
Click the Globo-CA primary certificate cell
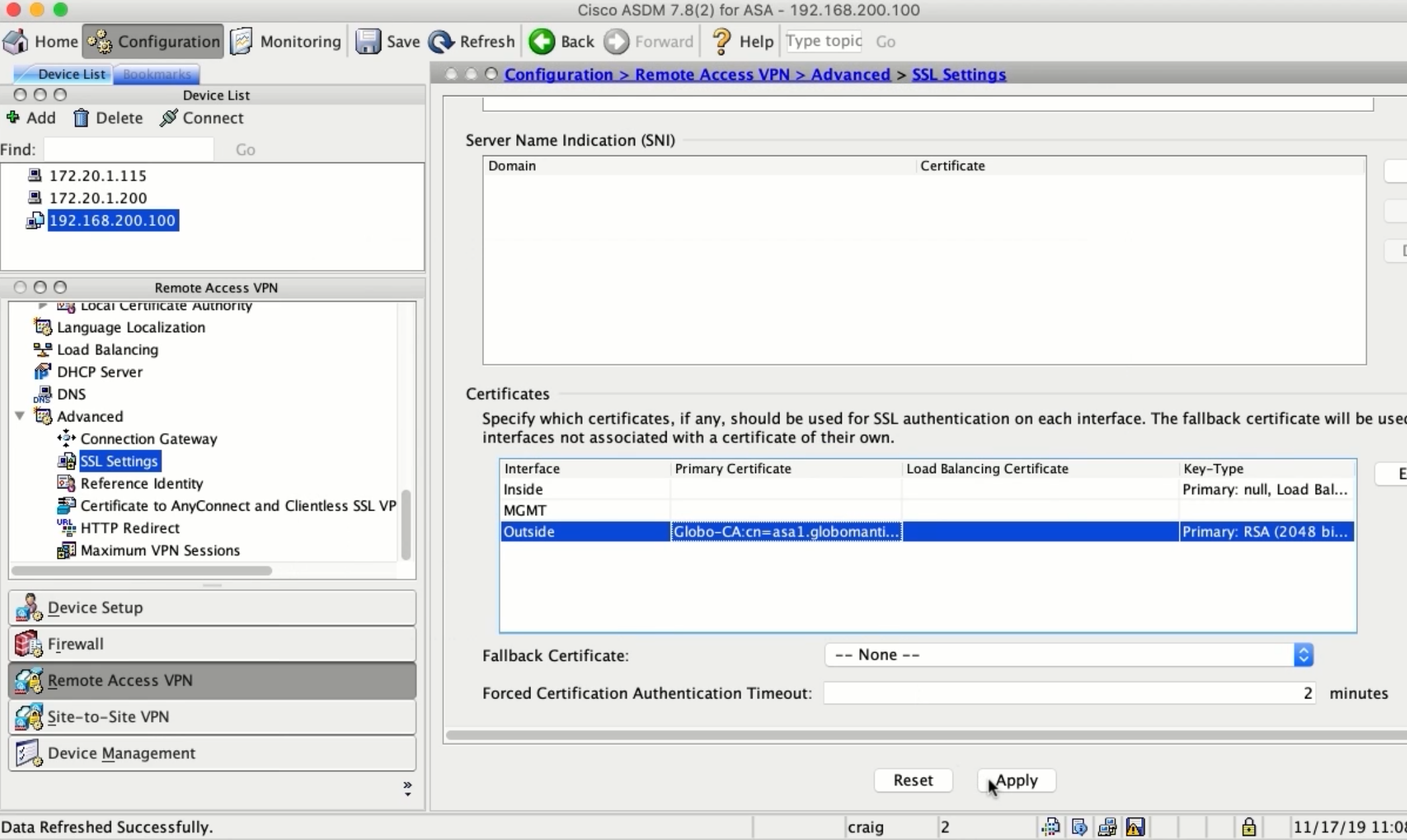tap(786, 531)
